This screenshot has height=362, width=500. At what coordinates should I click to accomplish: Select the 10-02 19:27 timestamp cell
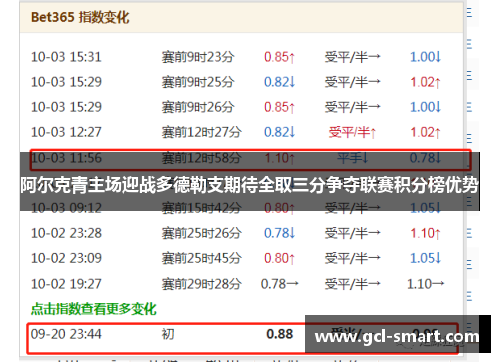click(x=66, y=284)
